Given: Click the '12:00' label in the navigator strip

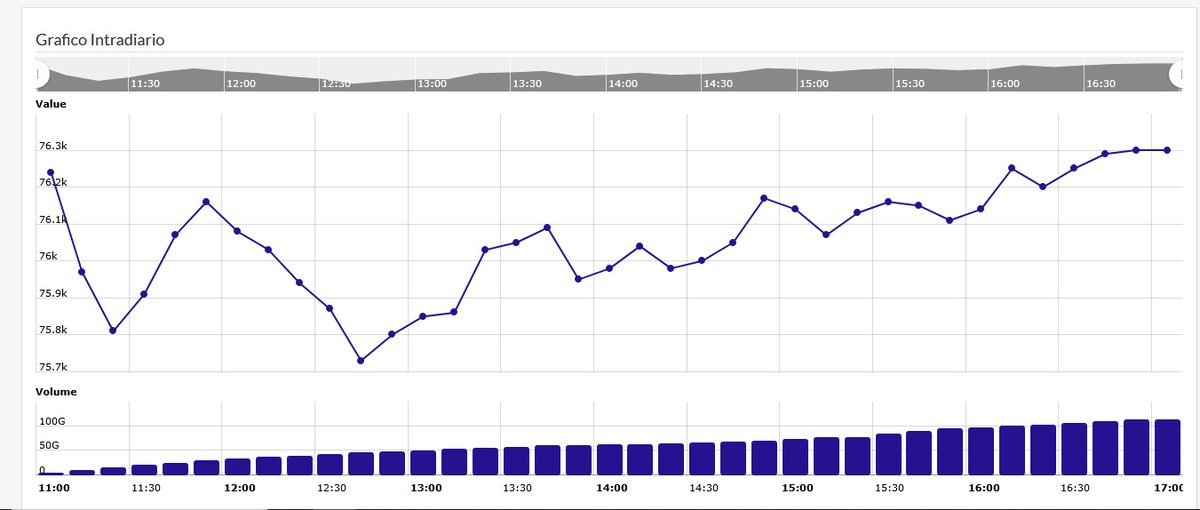Looking at the screenshot, I should point(241,84).
